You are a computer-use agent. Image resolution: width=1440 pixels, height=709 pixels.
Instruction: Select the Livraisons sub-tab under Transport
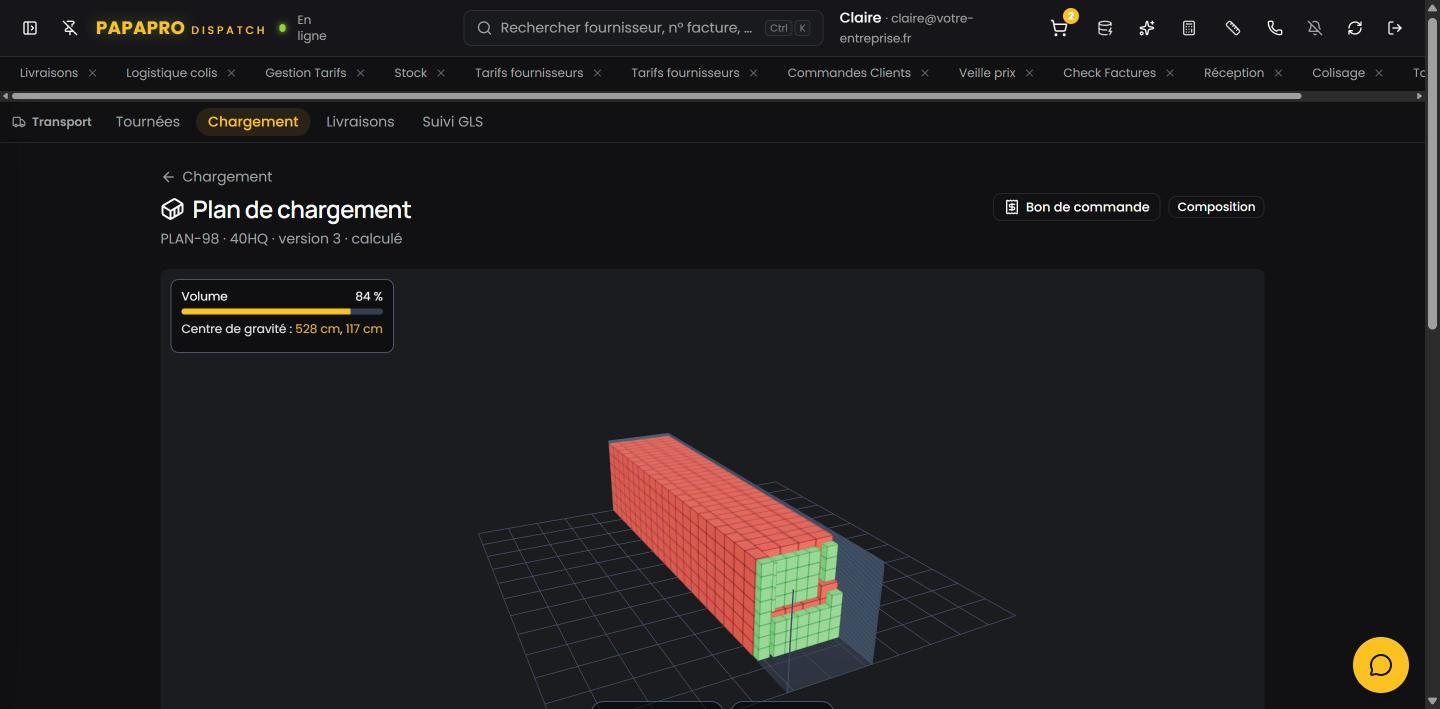pyautogui.click(x=360, y=122)
